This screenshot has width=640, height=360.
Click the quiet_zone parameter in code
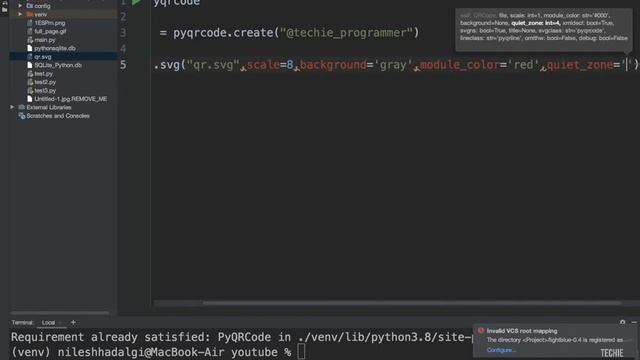coord(580,65)
